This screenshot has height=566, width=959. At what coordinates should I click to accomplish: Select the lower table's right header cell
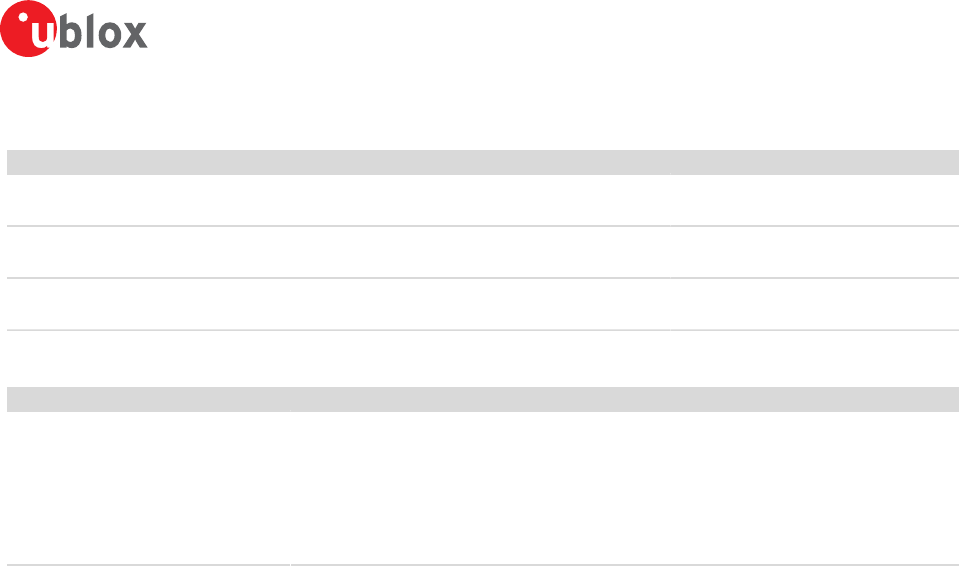(624, 399)
